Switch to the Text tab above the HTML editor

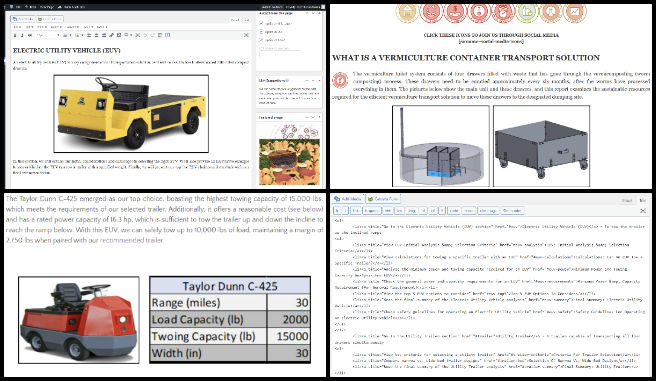click(643, 201)
